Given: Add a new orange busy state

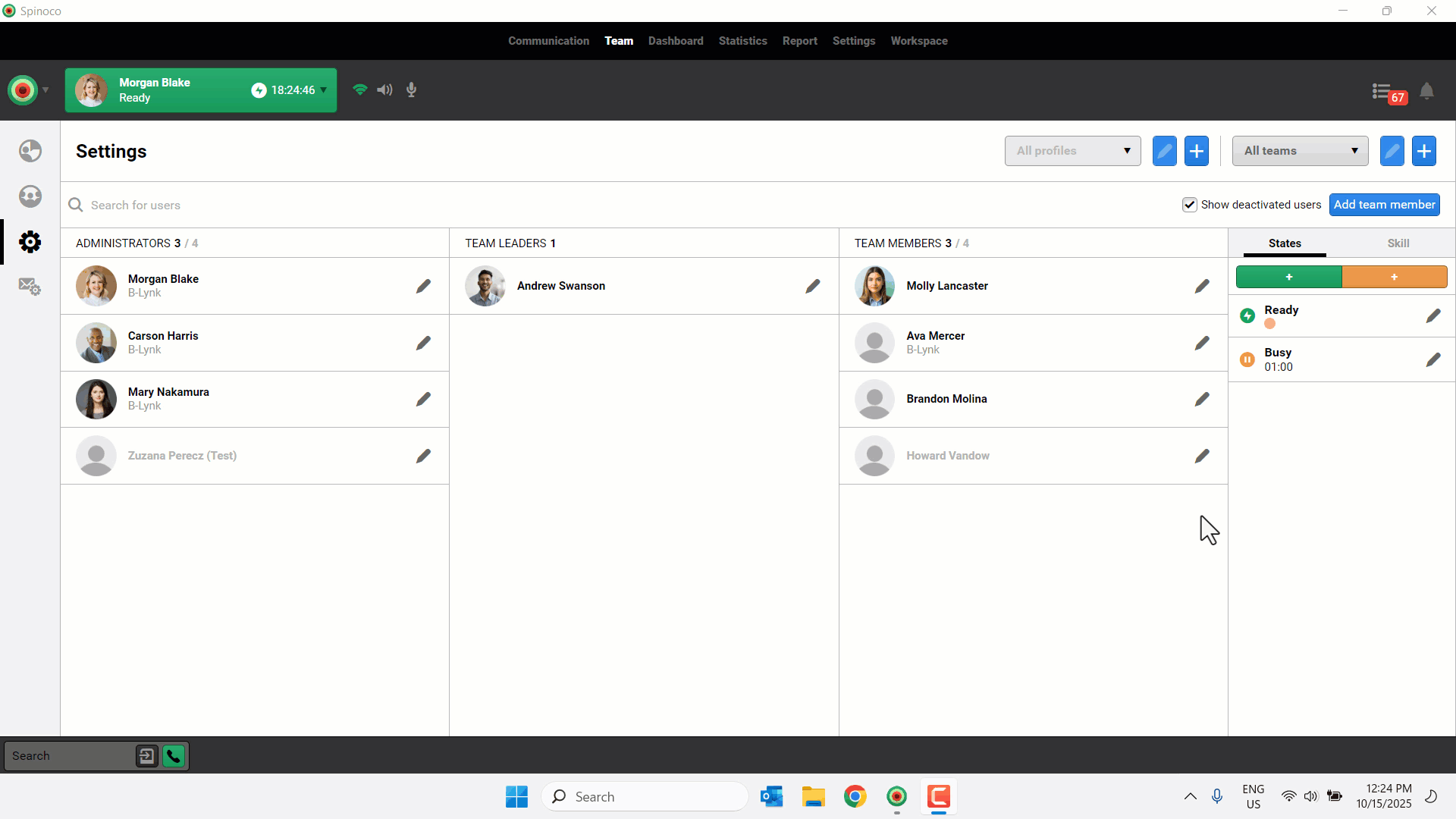Looking at the screenshot, I should (1394, 277).
